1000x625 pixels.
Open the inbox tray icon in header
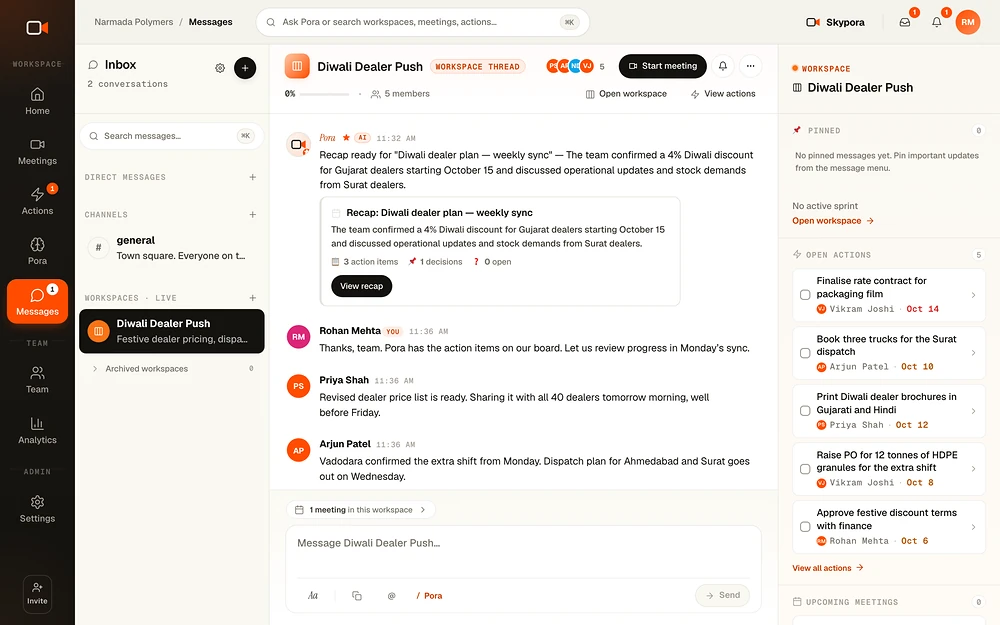(905, 22)
